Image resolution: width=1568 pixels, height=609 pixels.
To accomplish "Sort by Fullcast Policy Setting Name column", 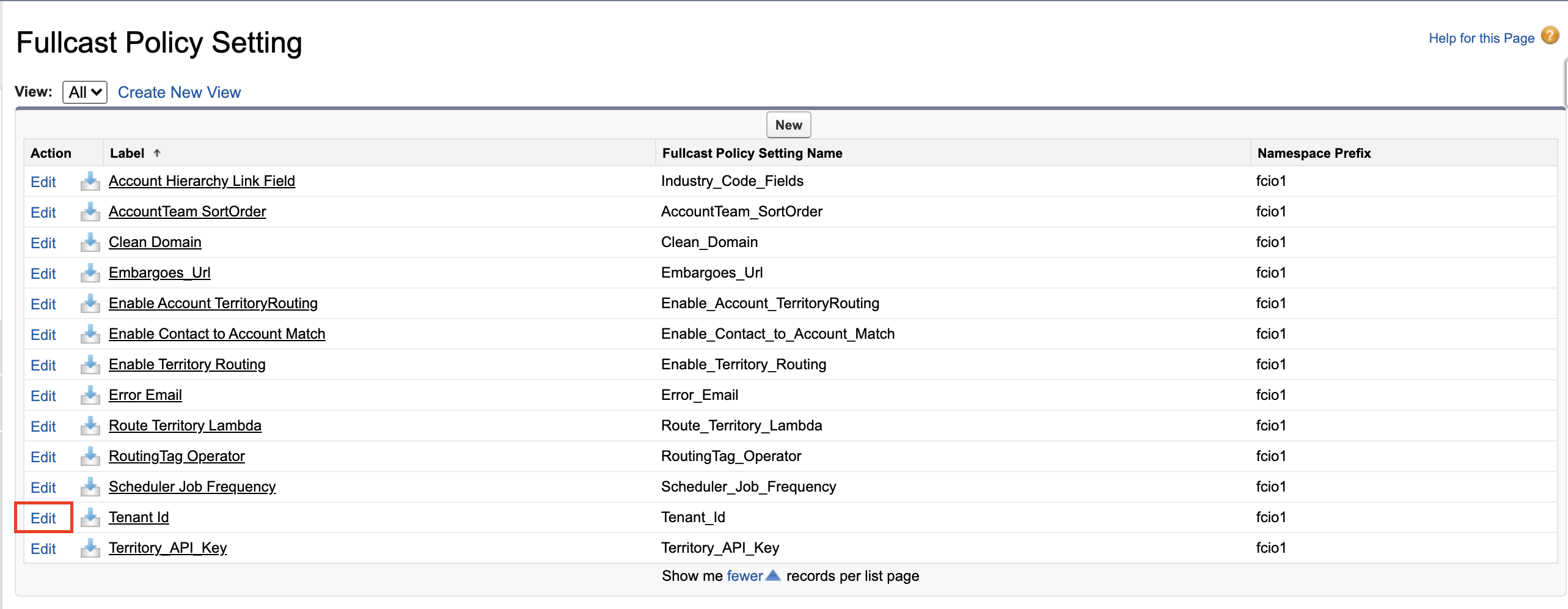I will [x=752, y=153].
